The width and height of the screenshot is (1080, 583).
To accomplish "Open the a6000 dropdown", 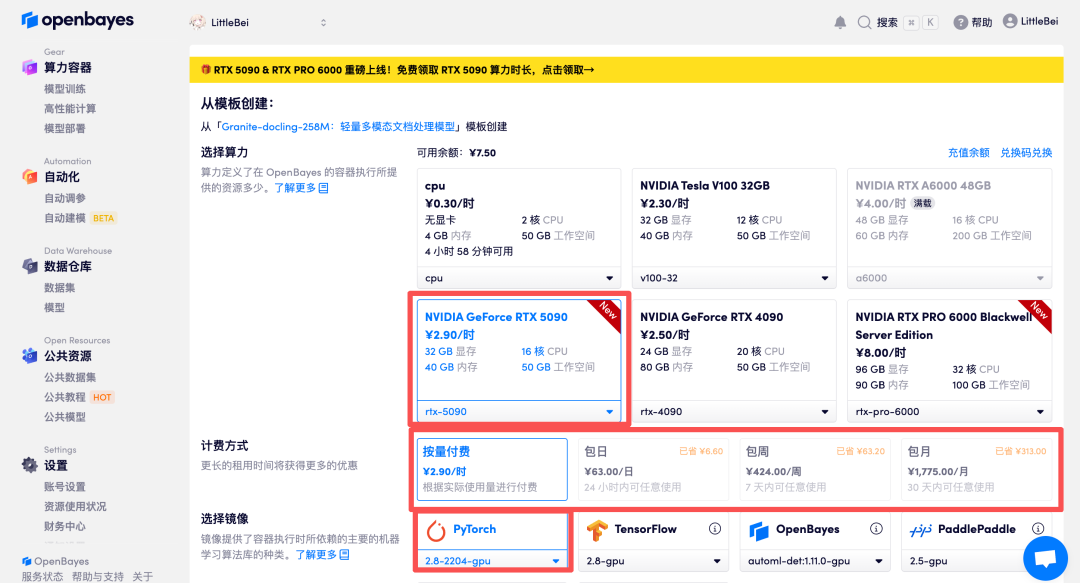I will point(949,278).
